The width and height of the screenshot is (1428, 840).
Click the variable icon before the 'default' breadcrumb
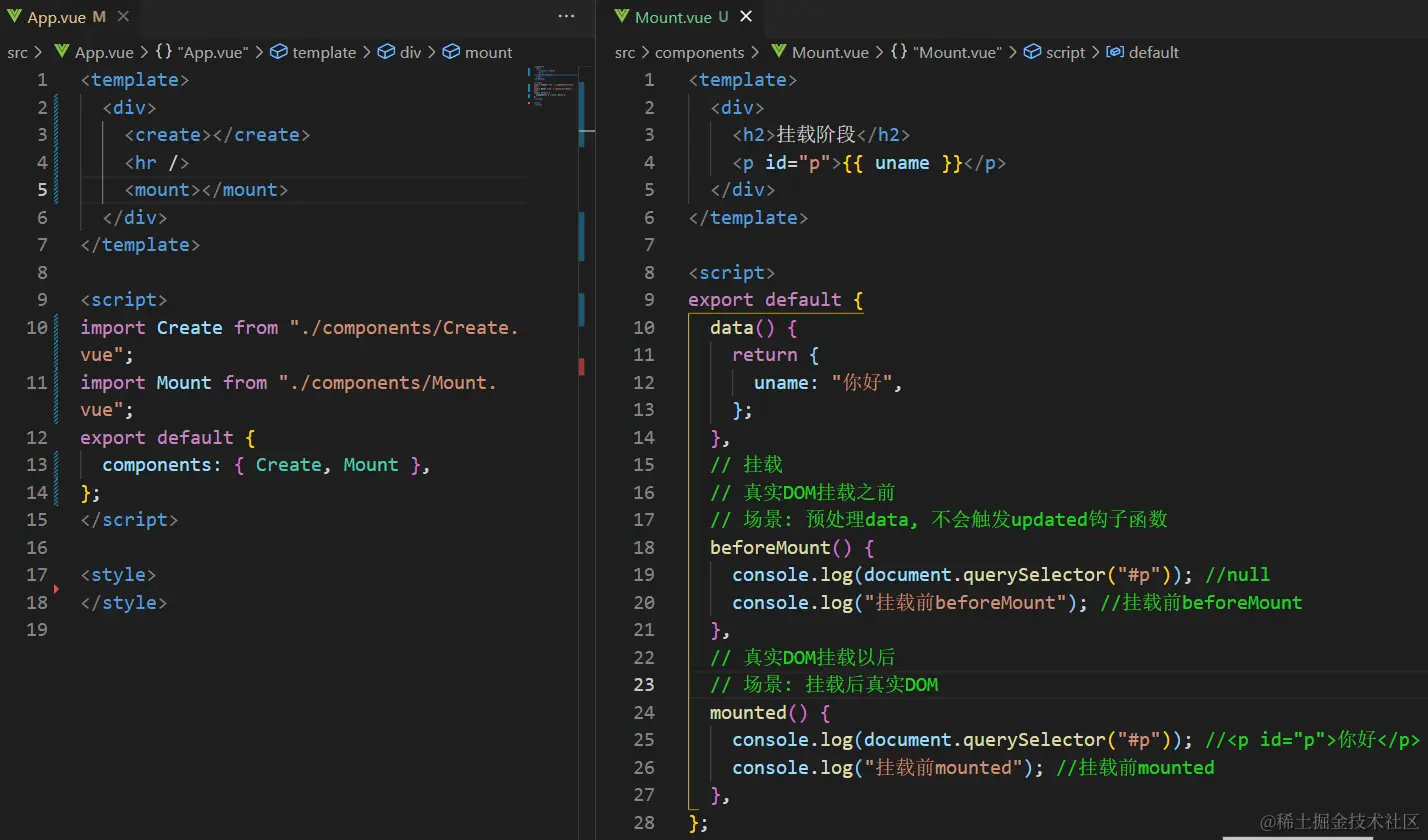coord(1115,52)
